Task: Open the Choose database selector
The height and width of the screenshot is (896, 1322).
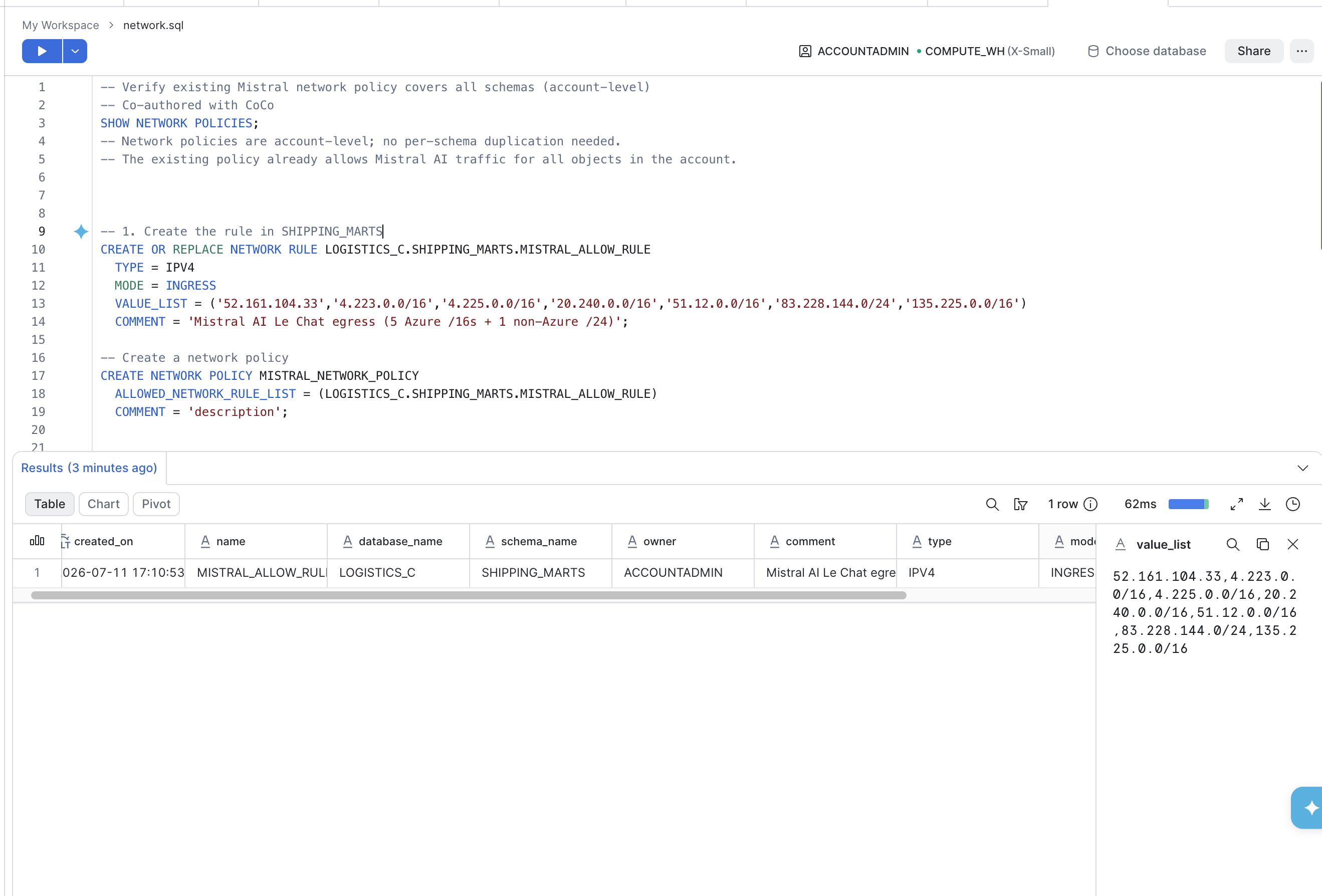Action: 1147,51
